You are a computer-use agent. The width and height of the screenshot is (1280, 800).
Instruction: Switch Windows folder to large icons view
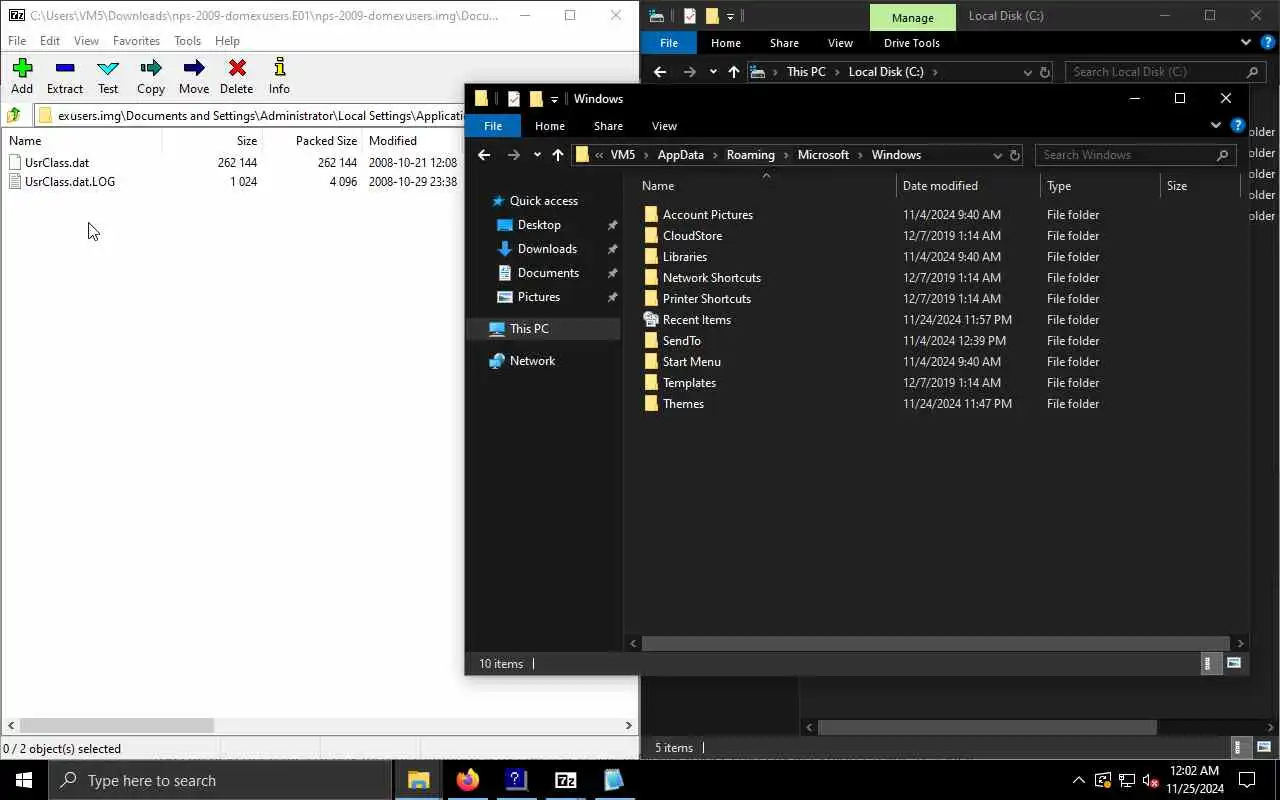click(1233, 663)
